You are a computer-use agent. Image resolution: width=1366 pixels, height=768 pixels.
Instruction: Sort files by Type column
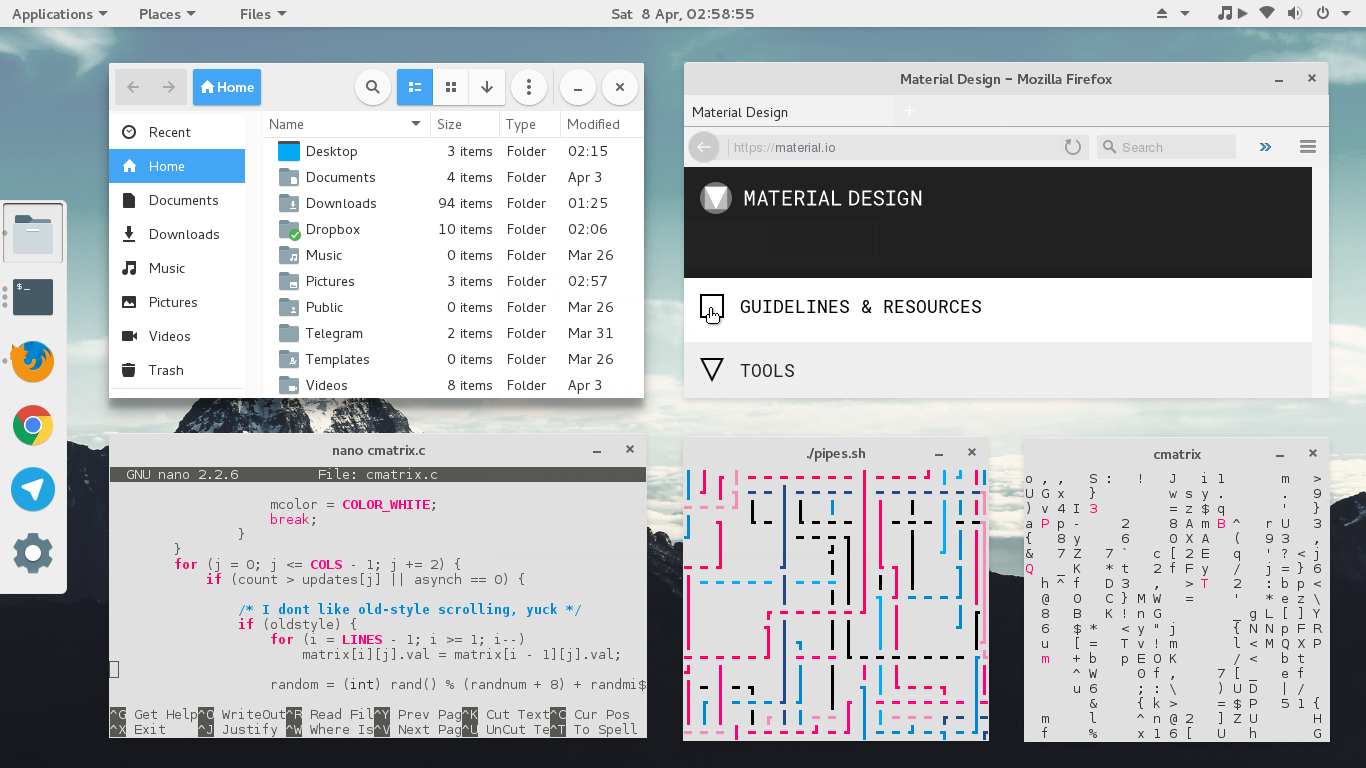tap(529, 124)
